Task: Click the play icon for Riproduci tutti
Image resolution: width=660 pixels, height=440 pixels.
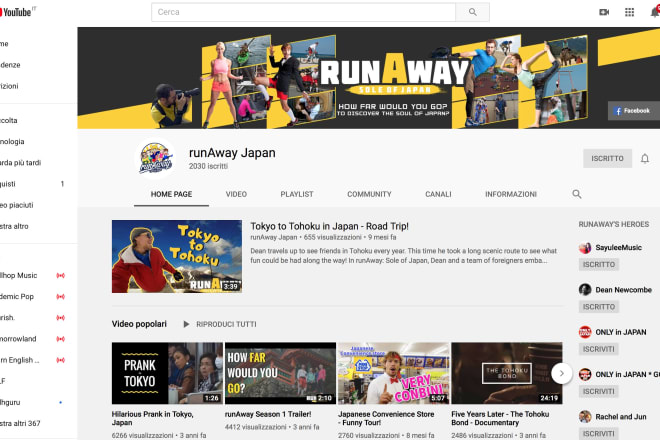Action: click(186, 324)
